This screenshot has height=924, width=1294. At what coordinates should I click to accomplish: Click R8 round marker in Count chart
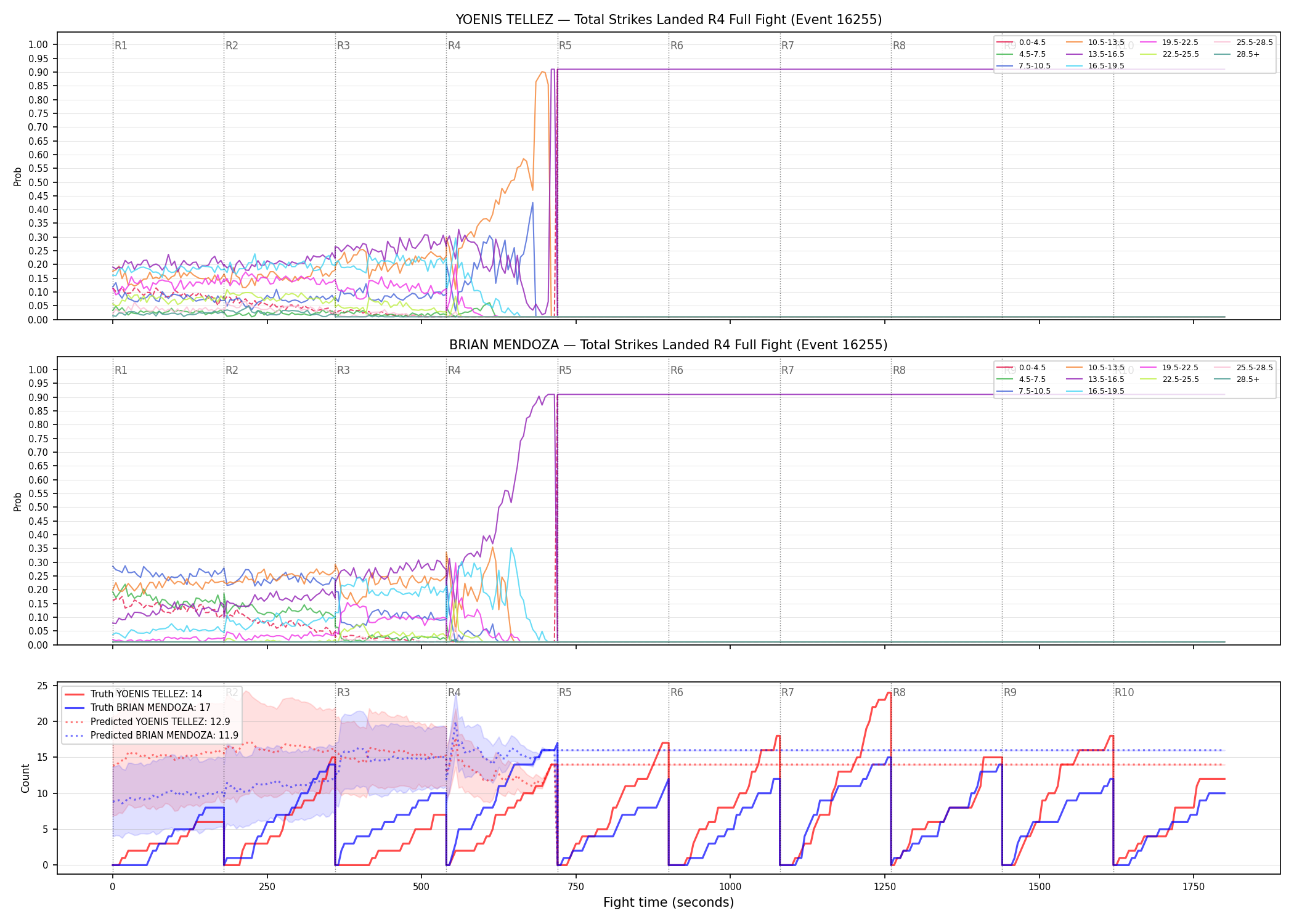click(x=899, y=692)
